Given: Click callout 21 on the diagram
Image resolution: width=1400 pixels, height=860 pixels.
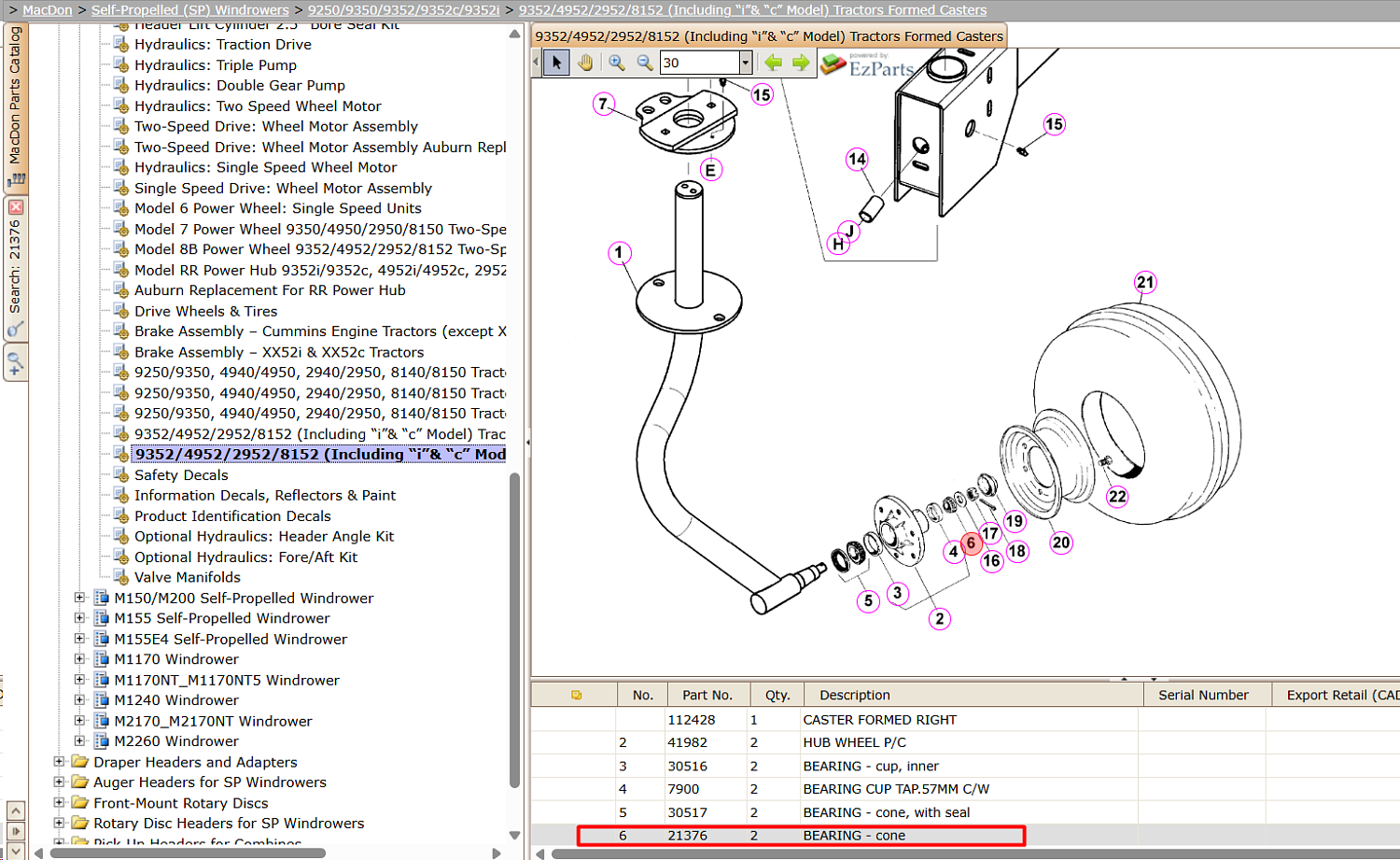Looking at the screenshot, I should (1145, 282).
